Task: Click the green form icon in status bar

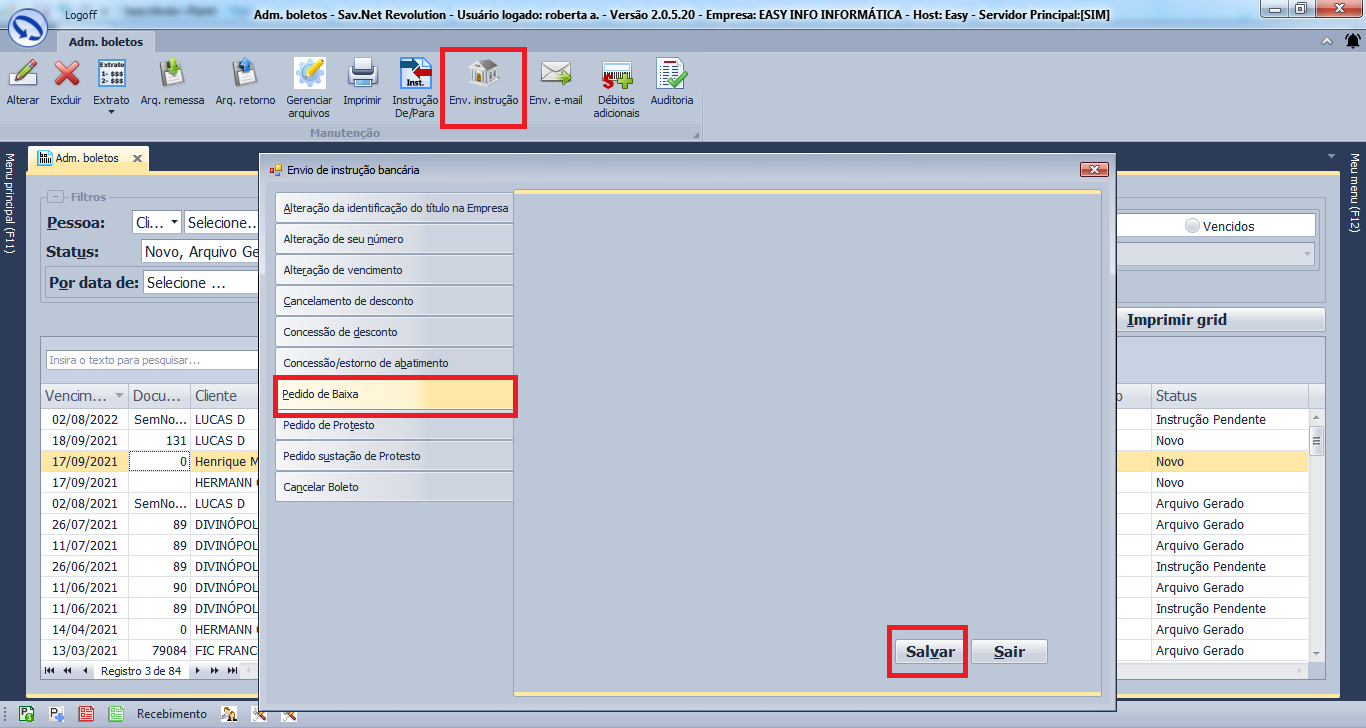Action: pos(116,714)
